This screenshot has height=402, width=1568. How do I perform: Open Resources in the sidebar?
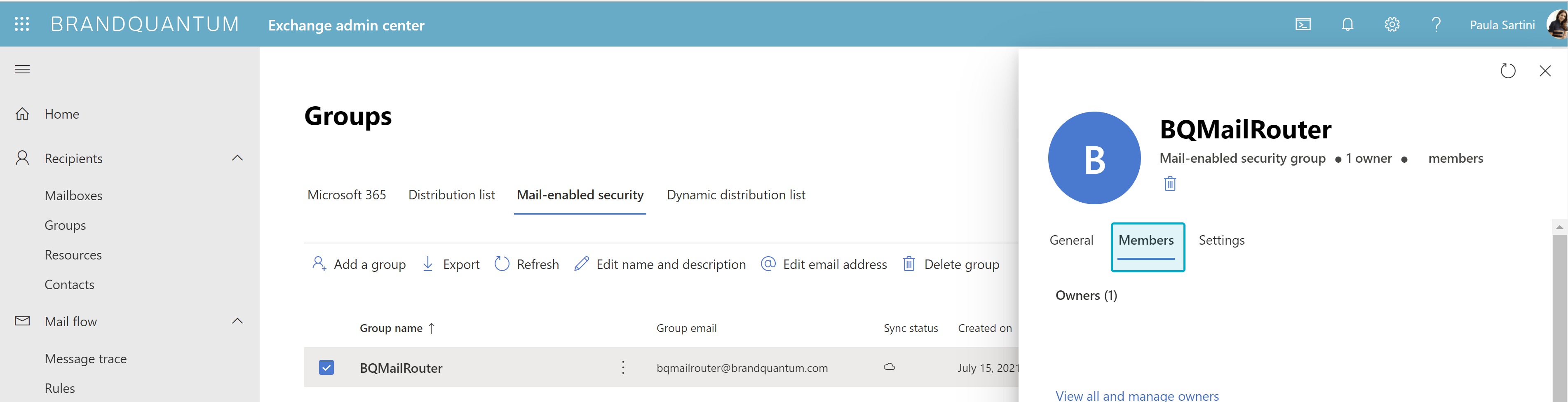pos(73,255)
